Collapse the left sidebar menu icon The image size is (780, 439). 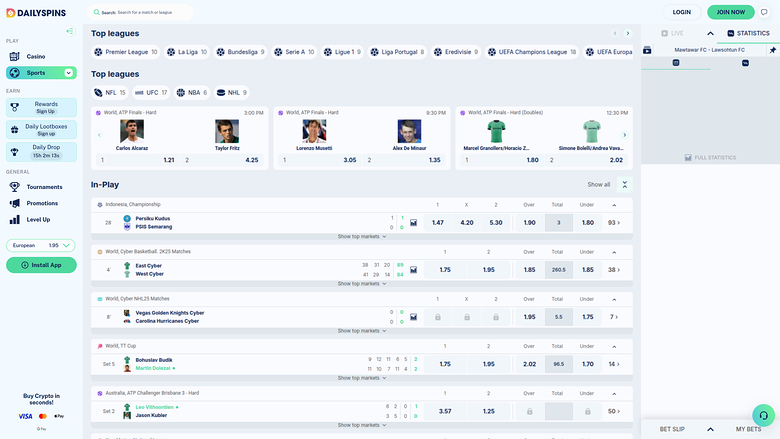pos(70,31)
